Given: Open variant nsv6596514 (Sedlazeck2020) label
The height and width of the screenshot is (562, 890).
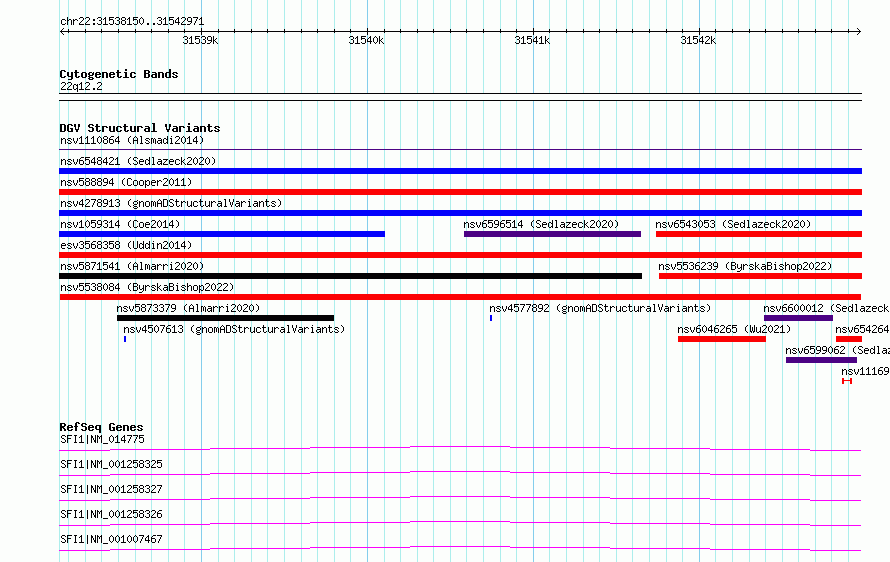Looking at the screenshot, I should coord(541,224).
